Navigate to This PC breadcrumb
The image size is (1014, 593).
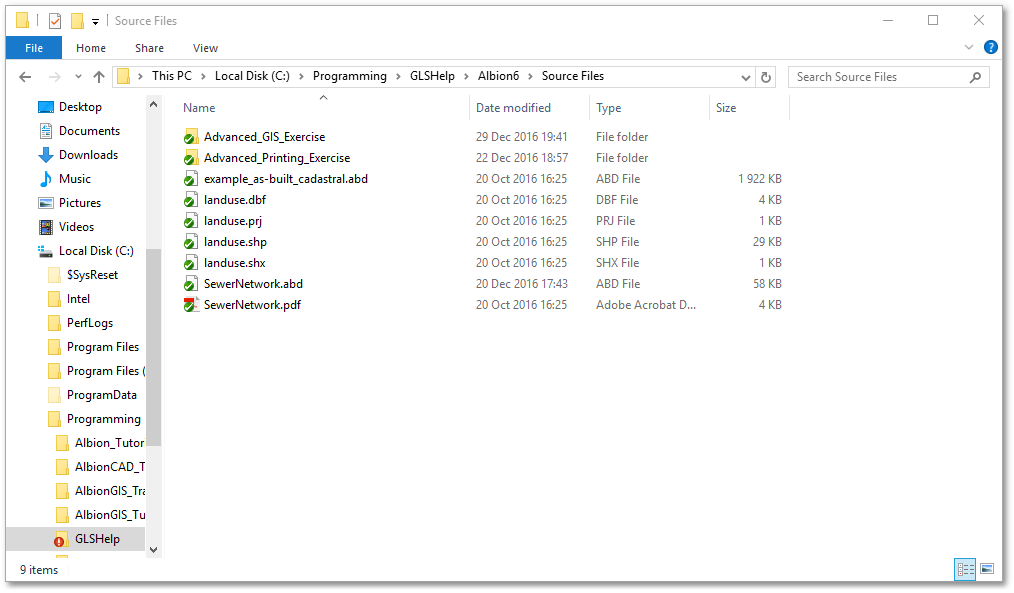[x=171, y=76]
